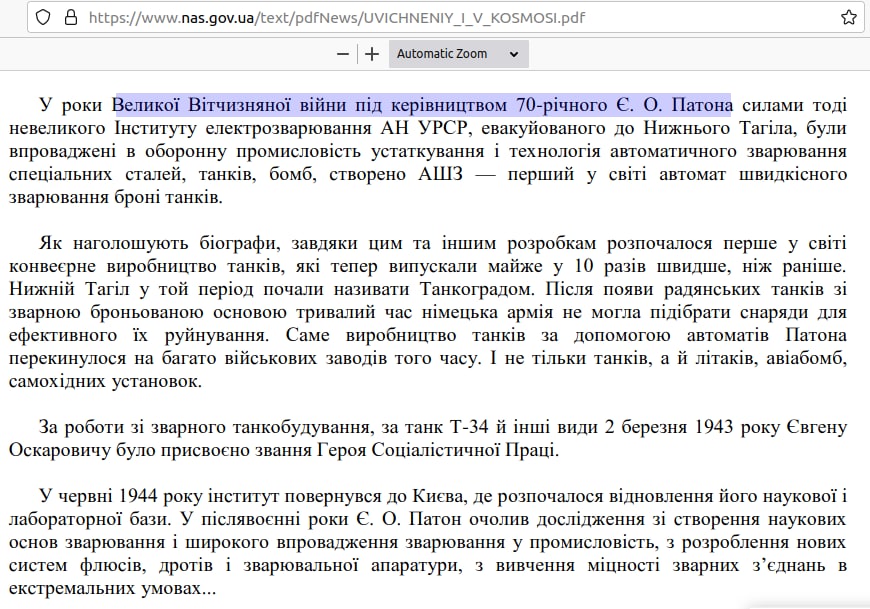The width and height of the screenshot is (870, 609).
Task: Click the date text '2 березня 1943'
Action: tap(669, 427)
